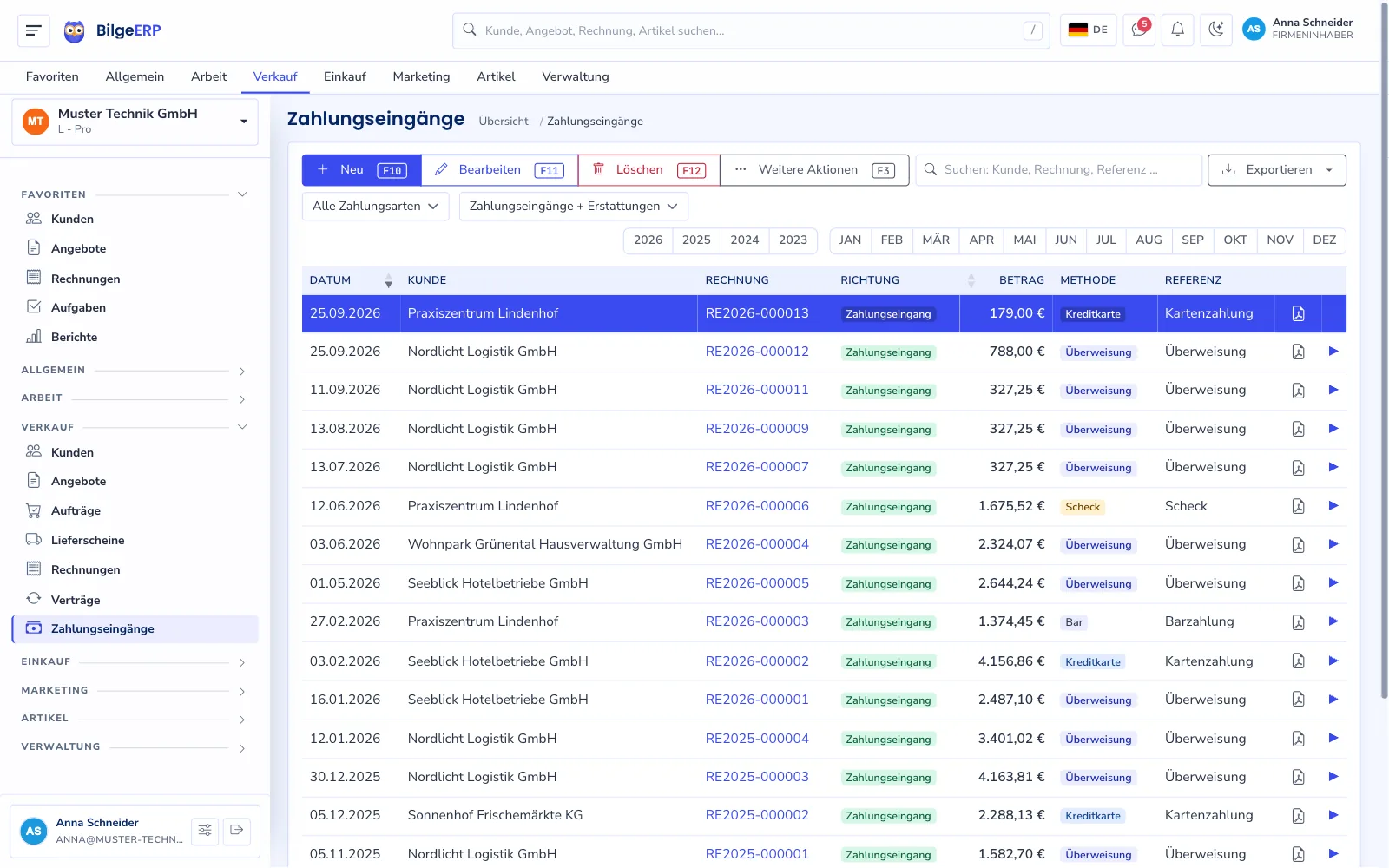This screenshot has width=1389, height=868.
Task: Open user settings sliders icon in sidebar footer
Action: point(205,831)
